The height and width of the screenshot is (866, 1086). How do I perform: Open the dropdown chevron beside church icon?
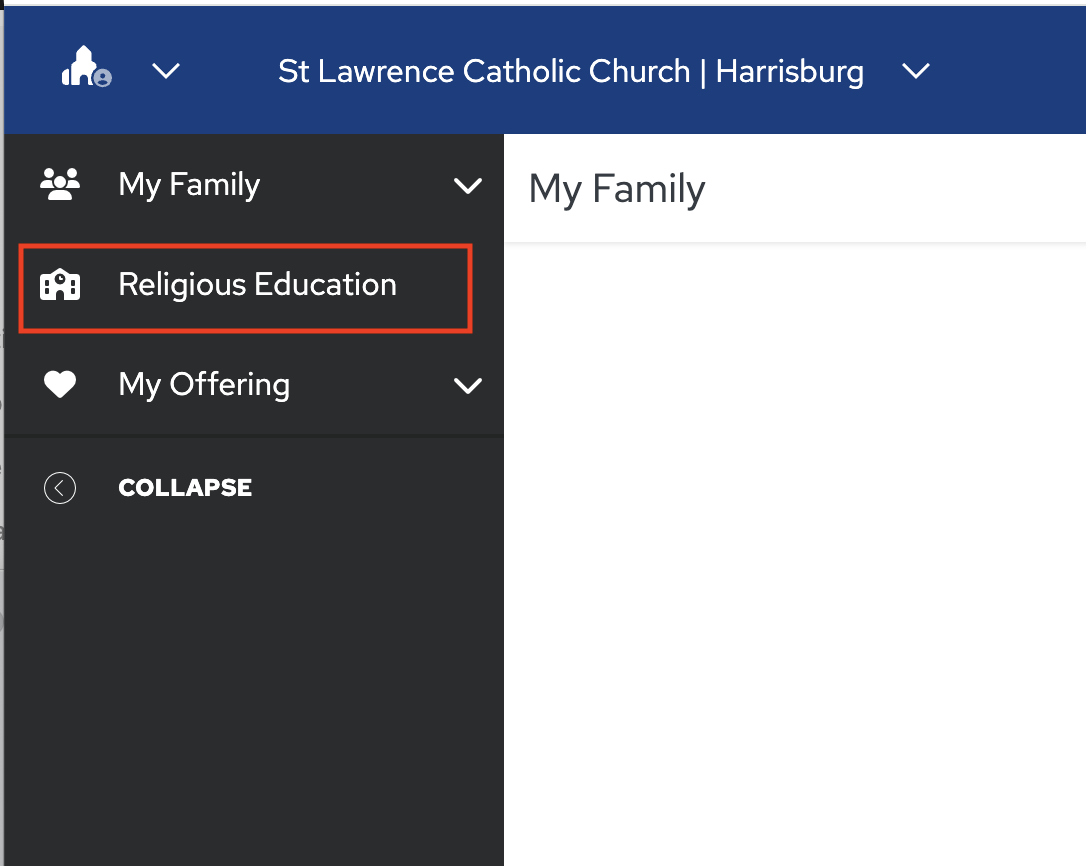point(166,71)
